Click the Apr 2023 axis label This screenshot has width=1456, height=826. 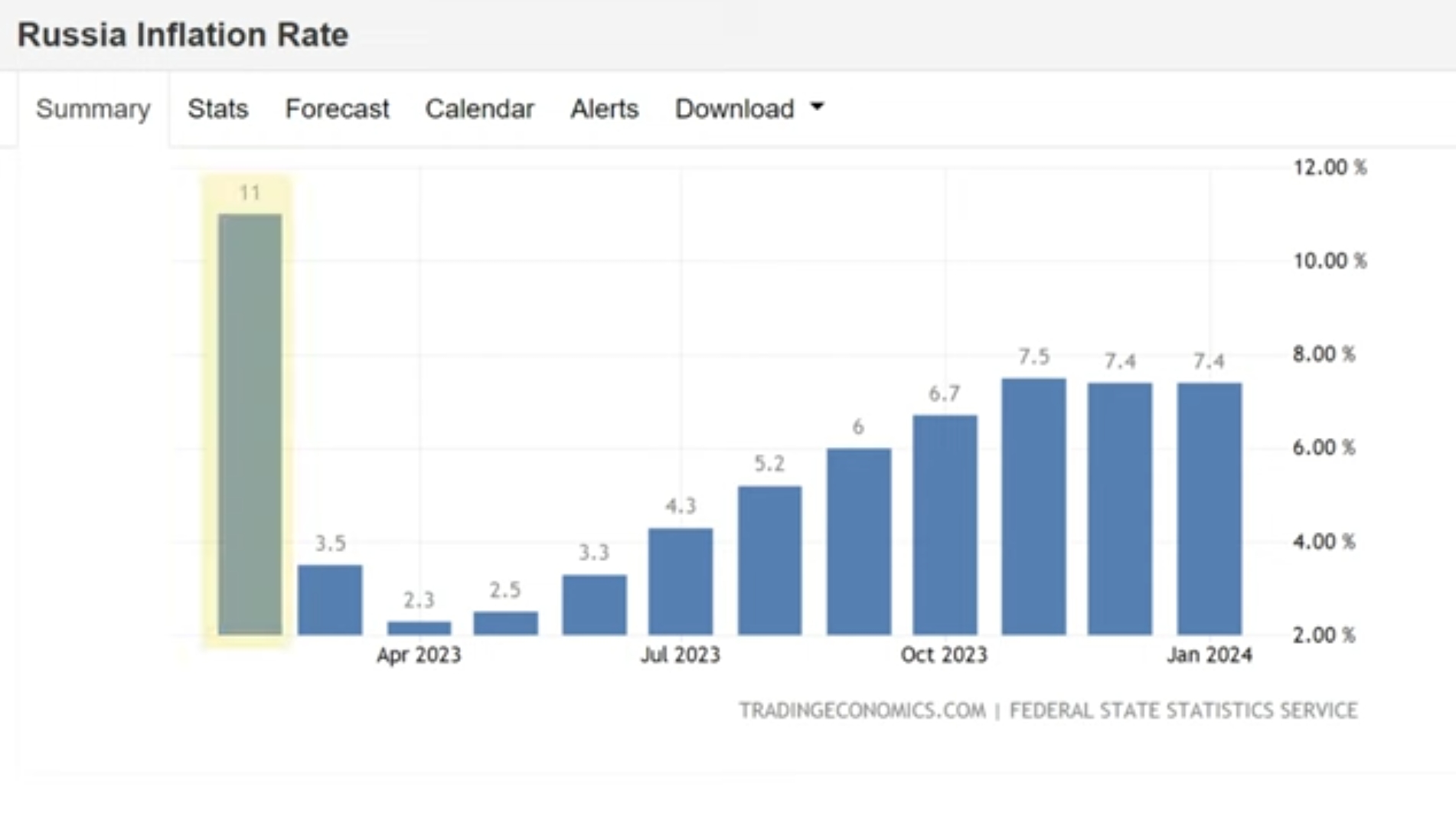coord(419,655)
